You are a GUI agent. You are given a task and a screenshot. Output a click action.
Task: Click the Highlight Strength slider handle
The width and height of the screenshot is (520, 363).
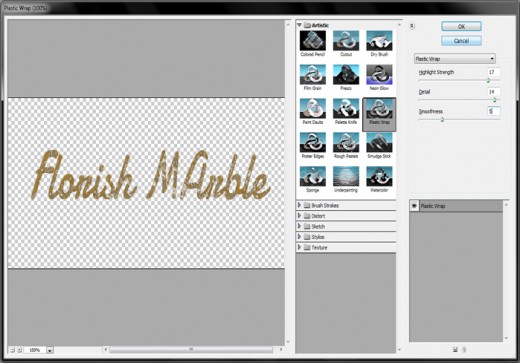point(488,80)
